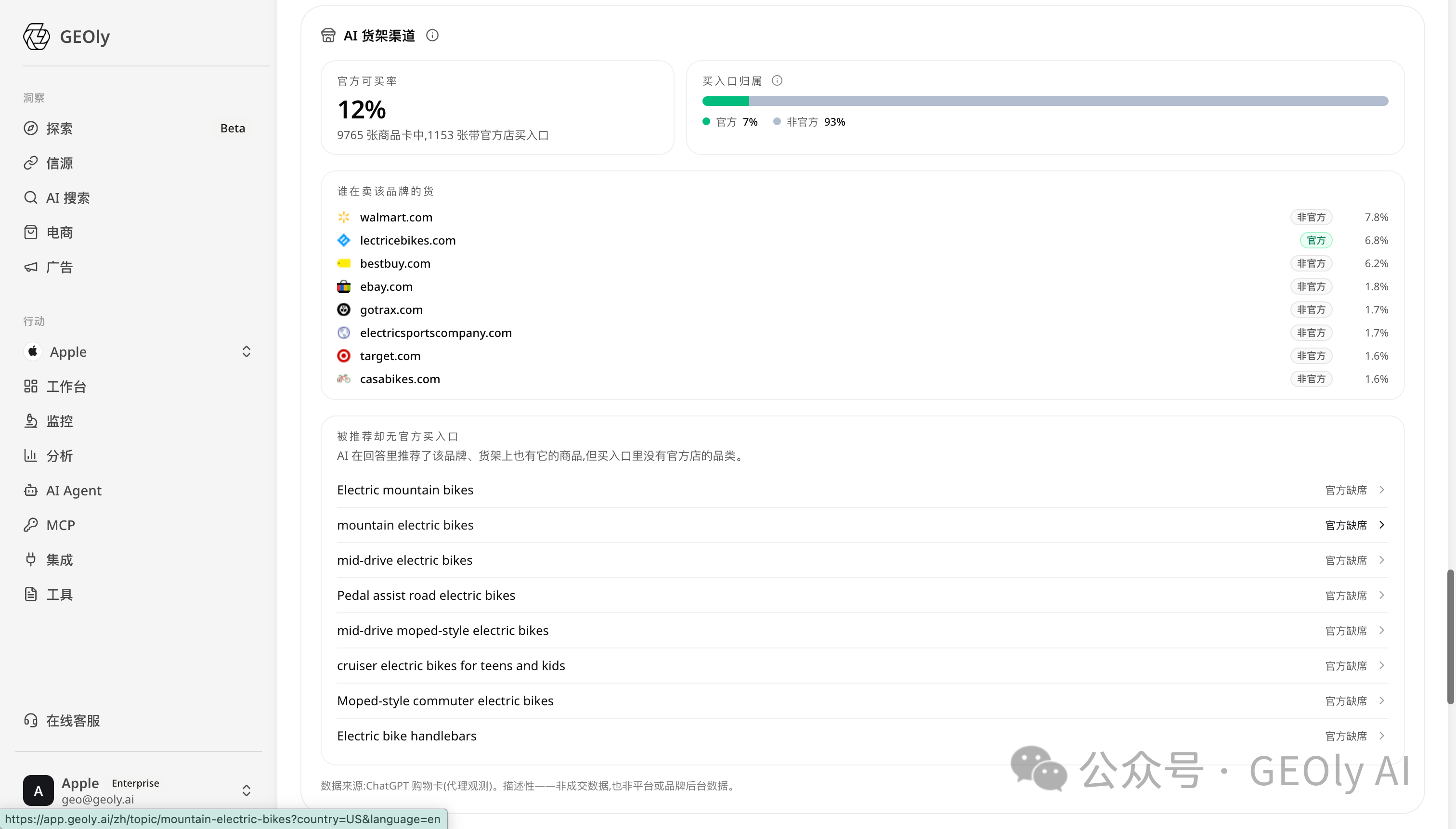Click the GEOly logo icon
Viewport: 1456px width, 829px height.
click(x=37, y=37)
